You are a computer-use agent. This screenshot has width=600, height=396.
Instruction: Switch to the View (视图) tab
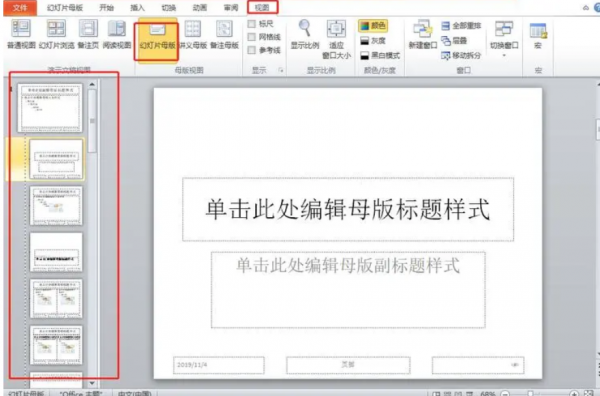point(262,8)
